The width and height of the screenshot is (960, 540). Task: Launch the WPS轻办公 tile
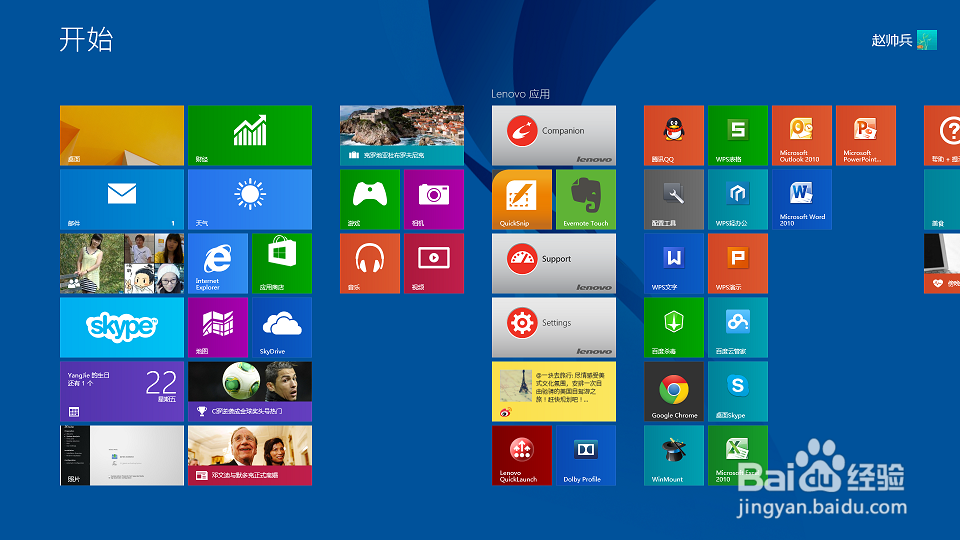(x=738, y=200)
